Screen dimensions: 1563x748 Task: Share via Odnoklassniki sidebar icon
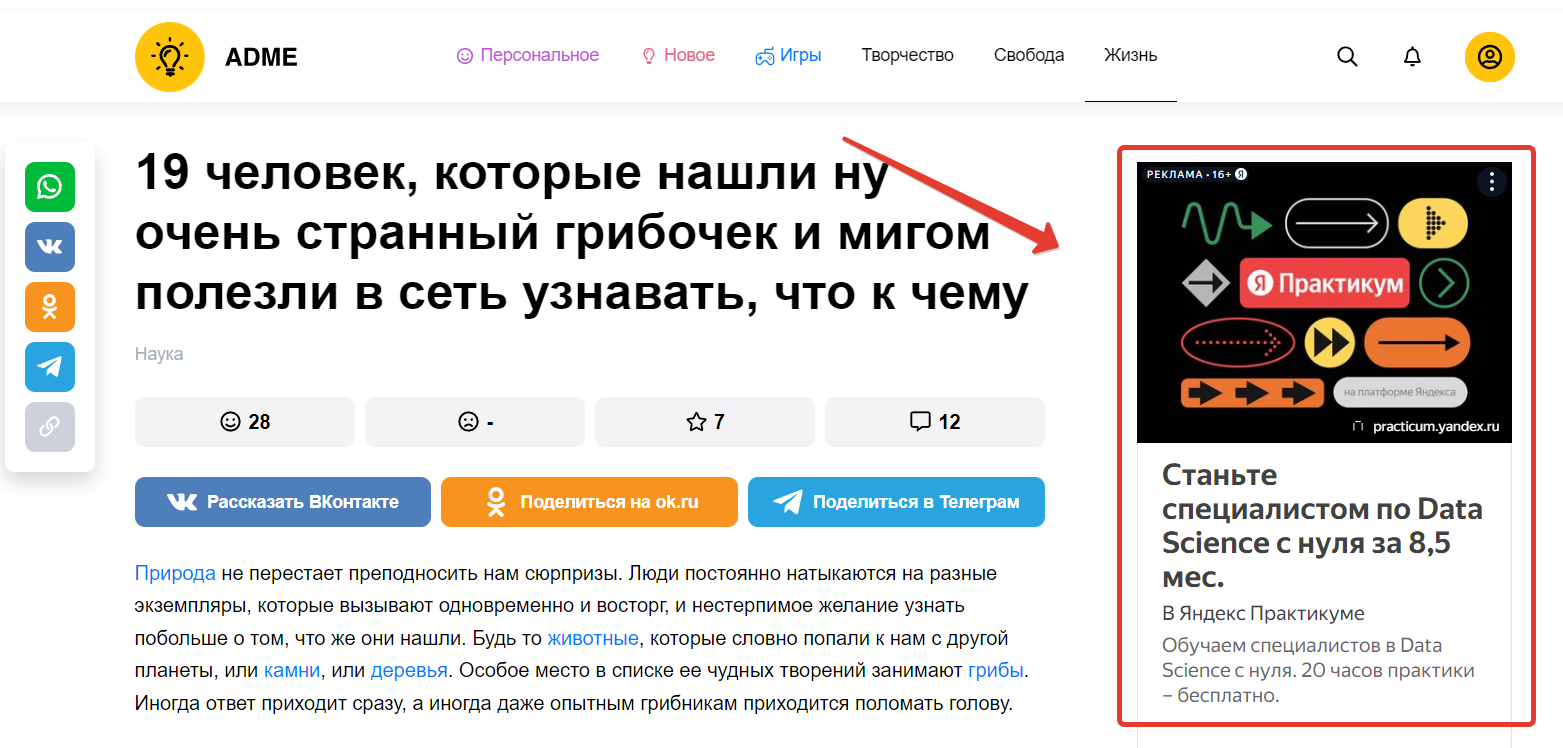[50, 307]
